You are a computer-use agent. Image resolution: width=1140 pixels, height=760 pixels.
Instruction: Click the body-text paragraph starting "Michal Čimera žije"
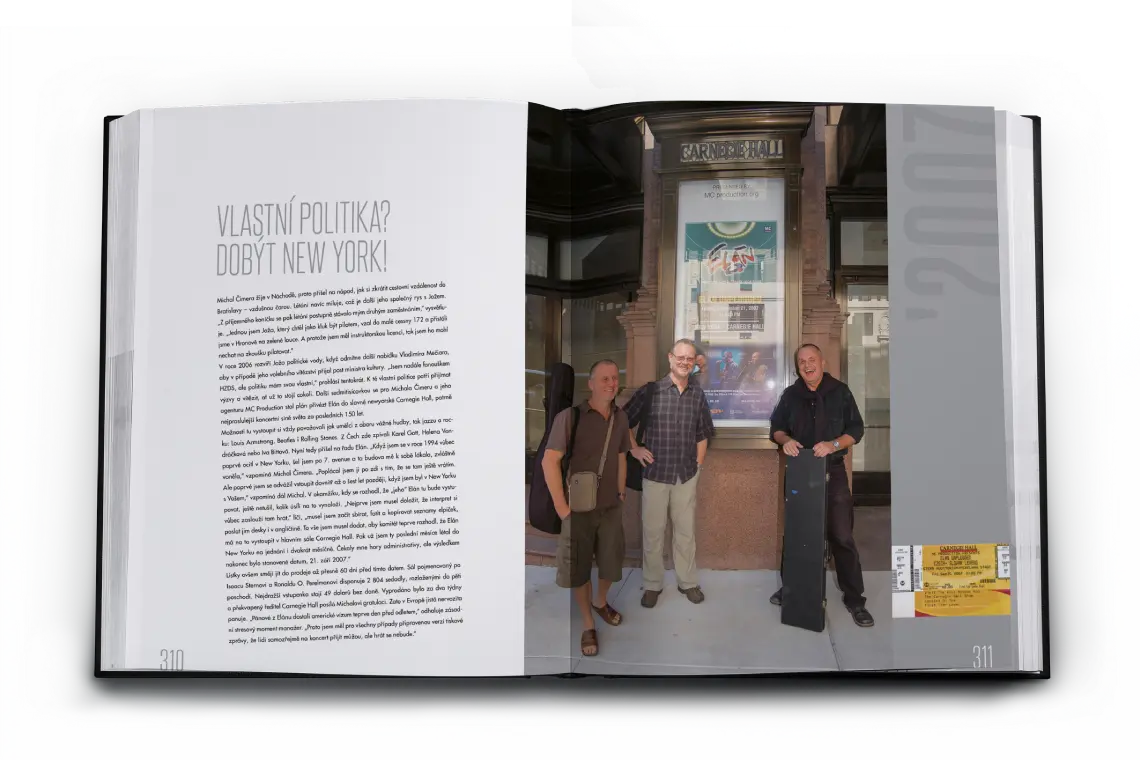tap(333, 320)
